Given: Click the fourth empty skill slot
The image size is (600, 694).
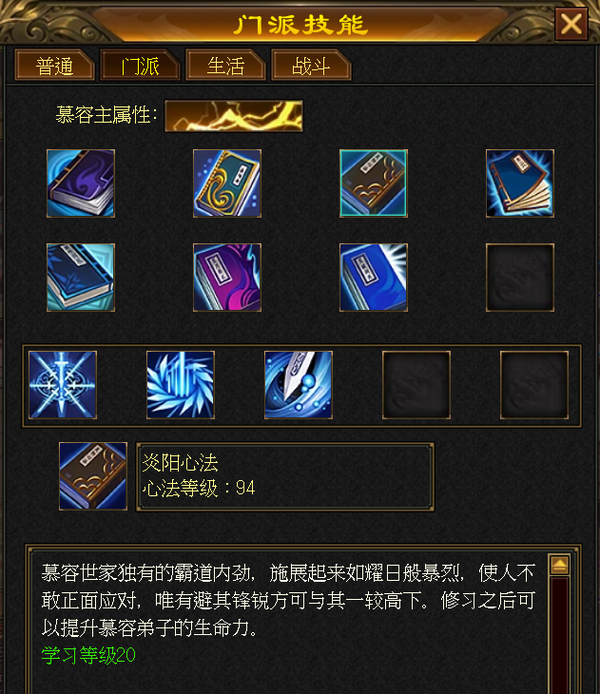Looking at the screenshot, I should coord(416,385).
